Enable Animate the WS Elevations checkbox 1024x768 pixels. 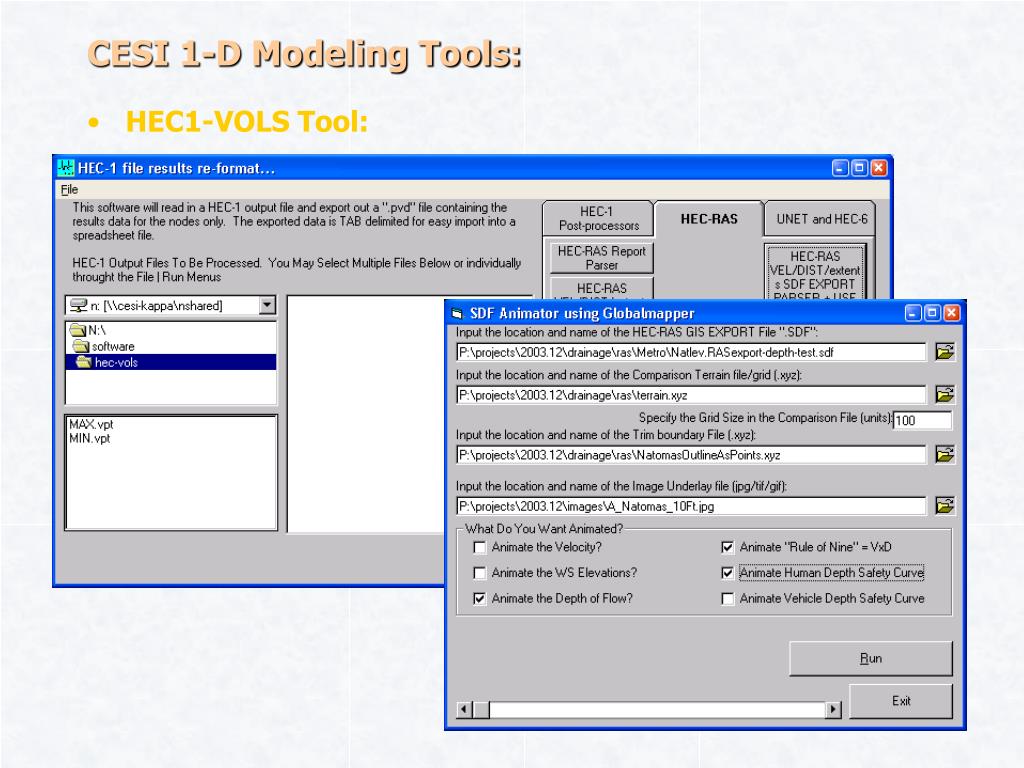480,573
